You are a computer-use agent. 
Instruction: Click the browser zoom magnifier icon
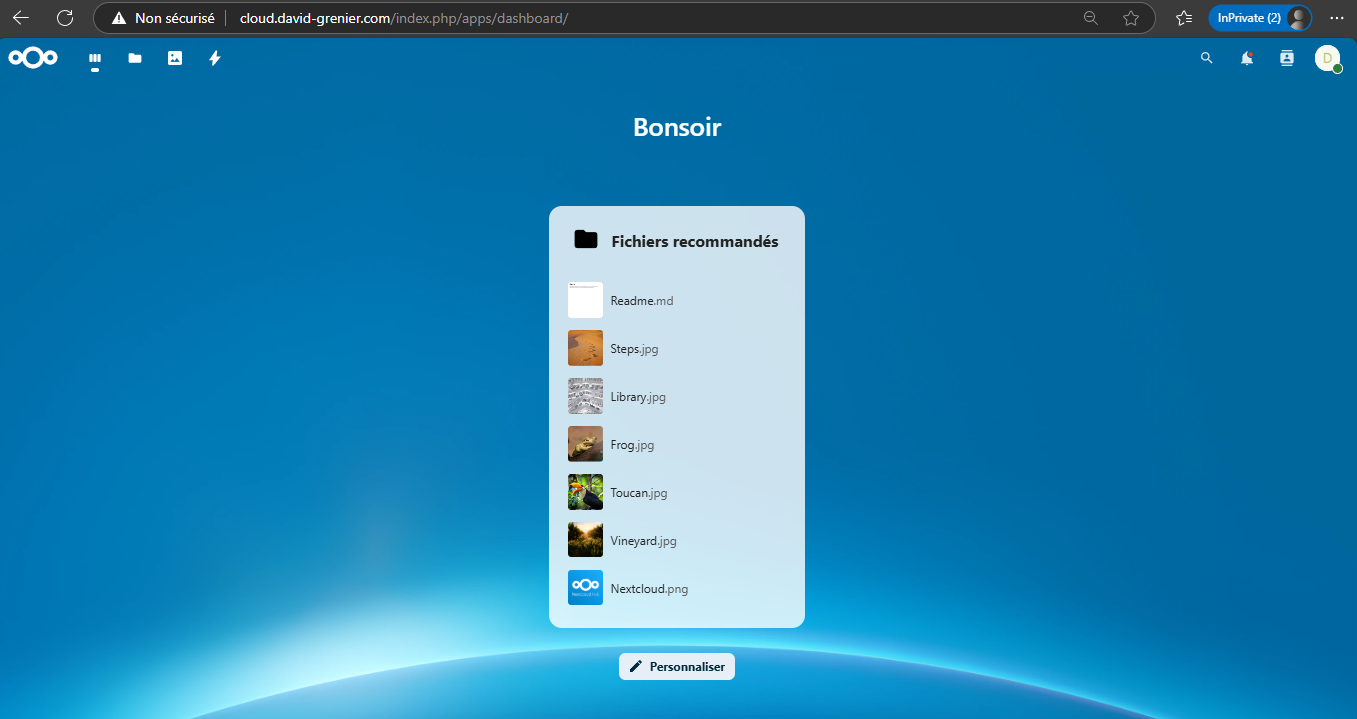pos(1091,18)
